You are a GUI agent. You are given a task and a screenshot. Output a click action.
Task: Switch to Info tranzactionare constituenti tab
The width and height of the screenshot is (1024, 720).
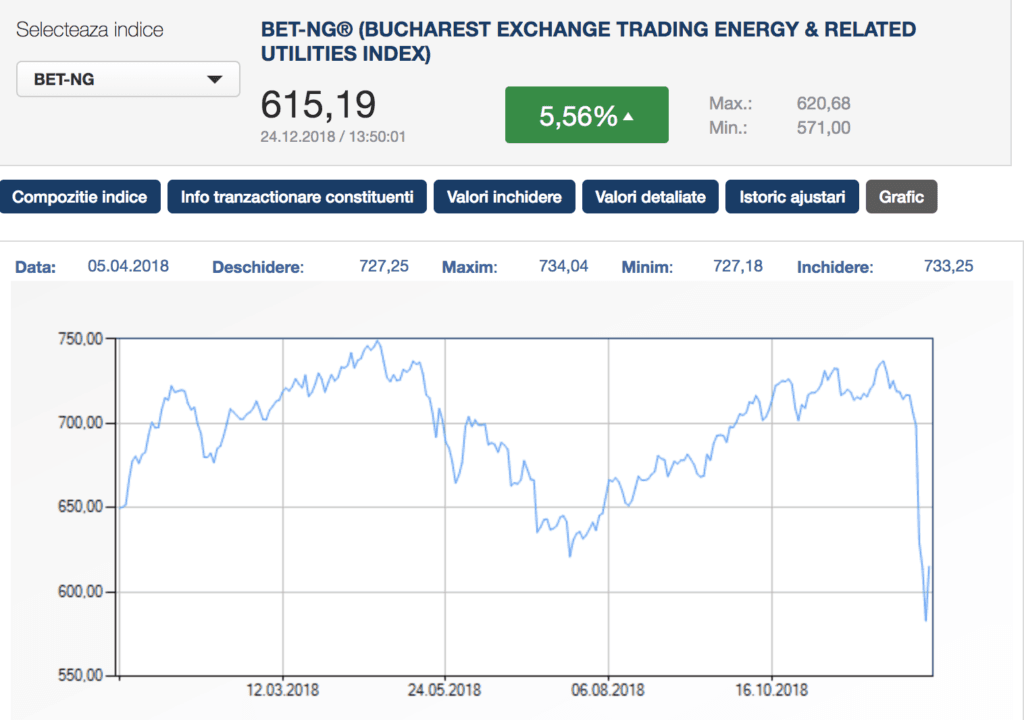pyautogui.click(x=297, y=197)
